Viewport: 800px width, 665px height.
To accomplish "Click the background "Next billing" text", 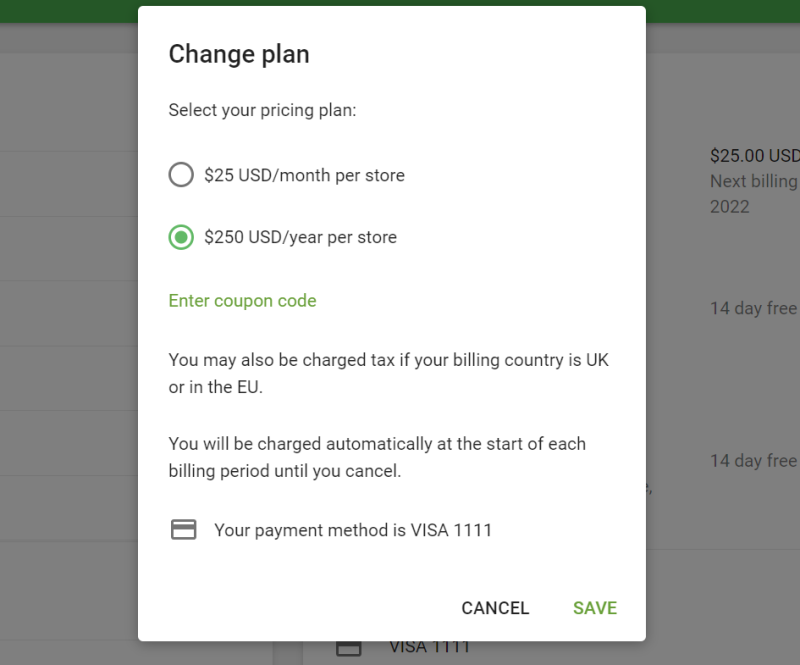I will point(753,182).
